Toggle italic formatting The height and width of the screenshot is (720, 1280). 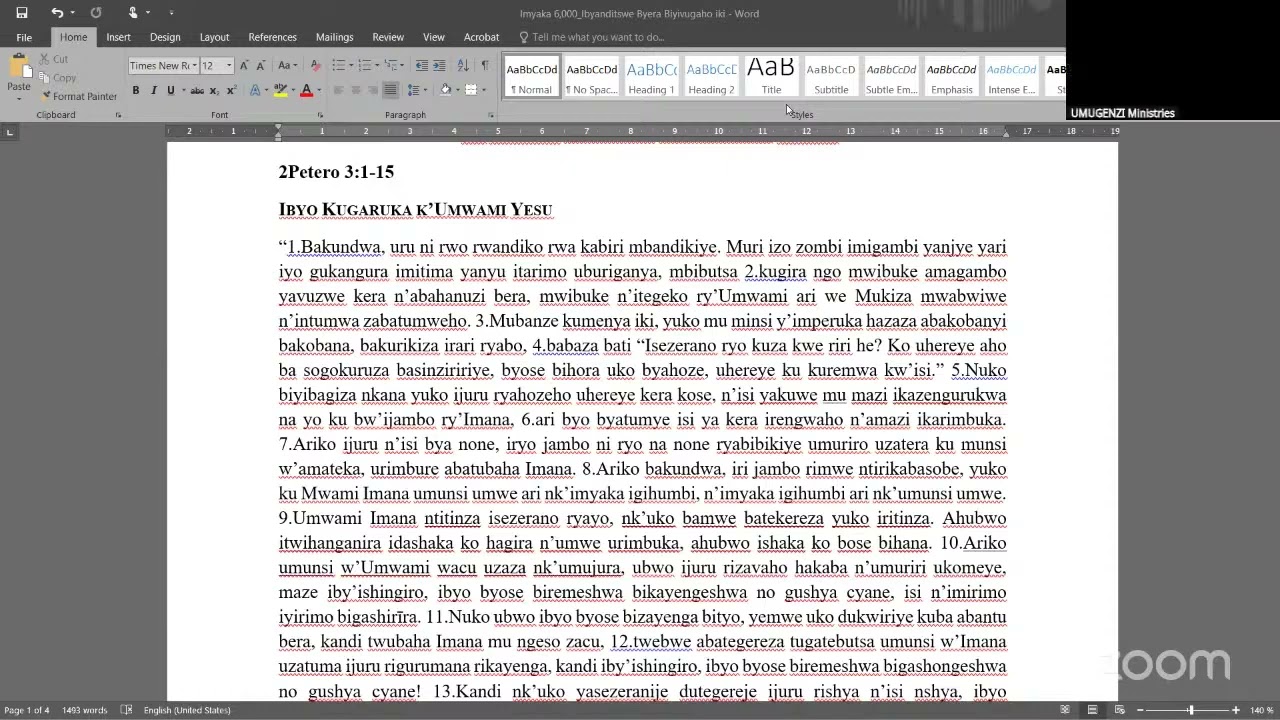[153, 91]
